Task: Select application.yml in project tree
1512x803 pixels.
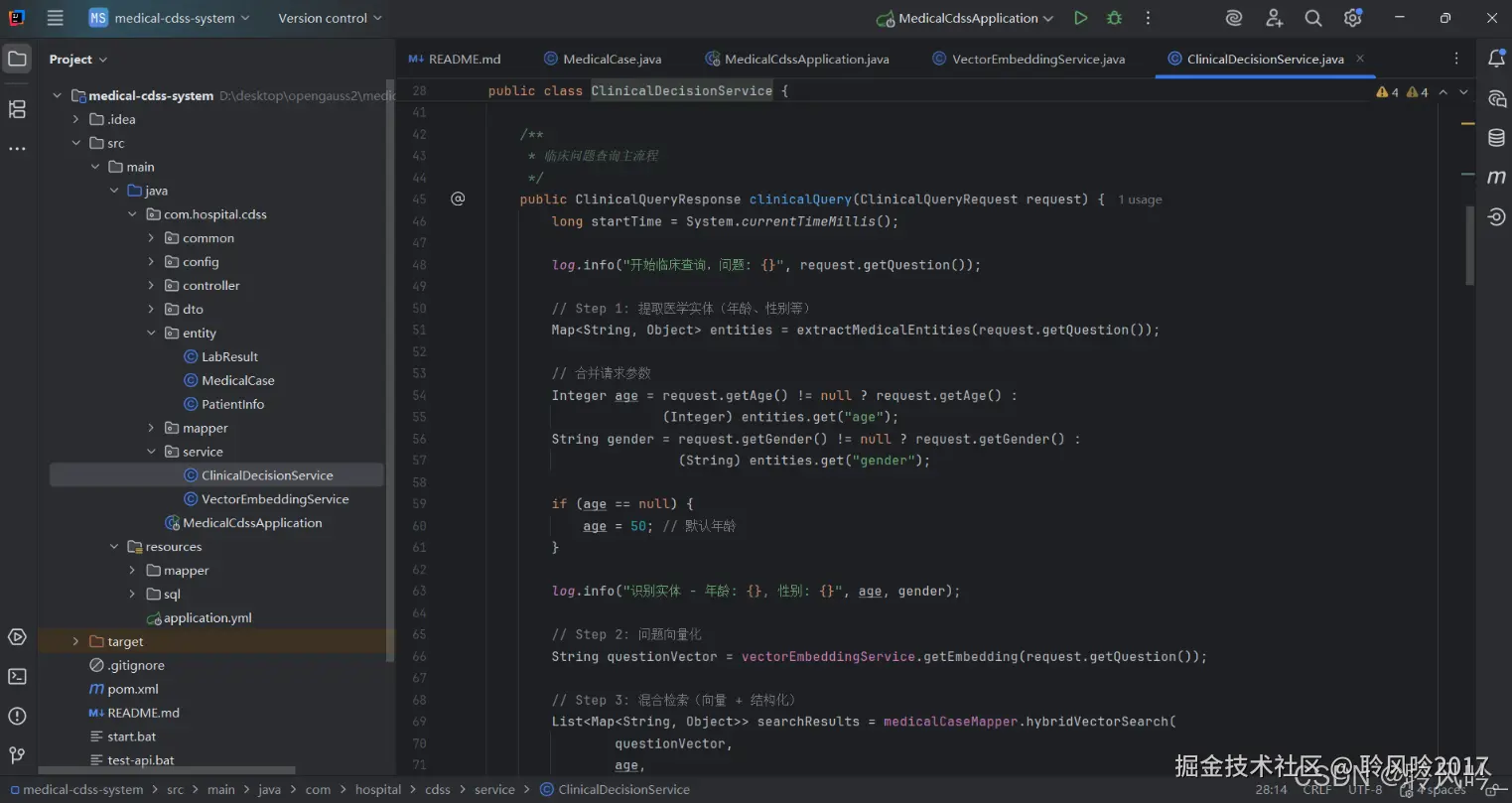Action: tap(207, 618)
